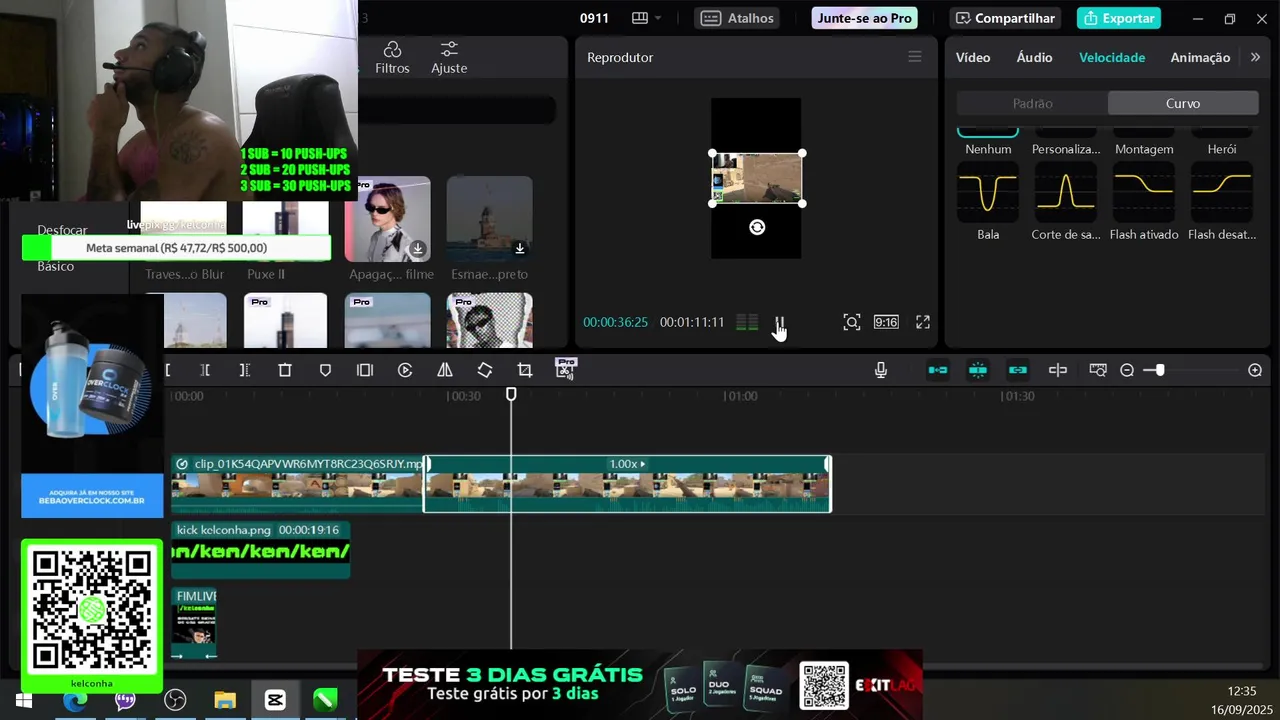The width and height of the screenshot is (1280, 720).
Task: Click Junte-se ao Pro button
Action: click(x=864, y=18)
